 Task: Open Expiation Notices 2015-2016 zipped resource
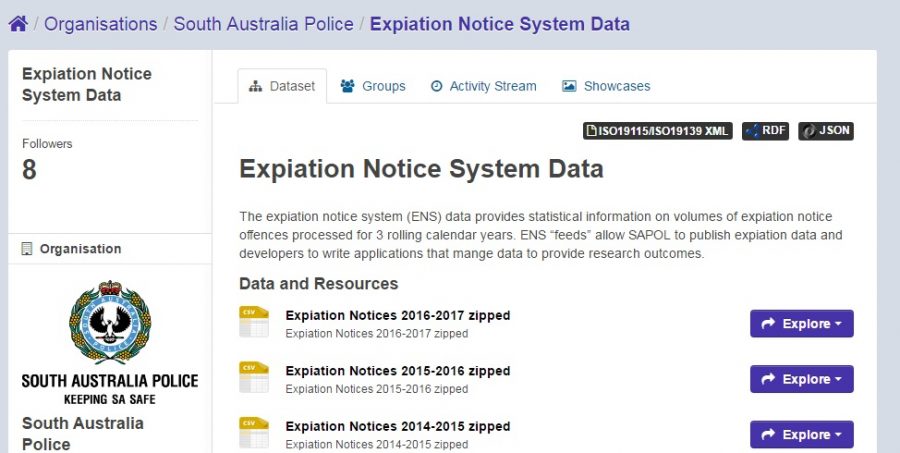(398, 371)
